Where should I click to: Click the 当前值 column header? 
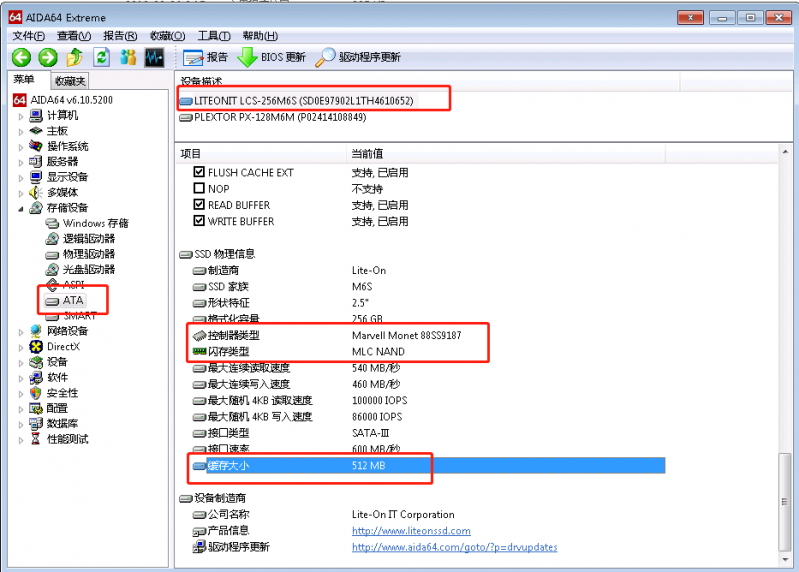tap(506, 153)
